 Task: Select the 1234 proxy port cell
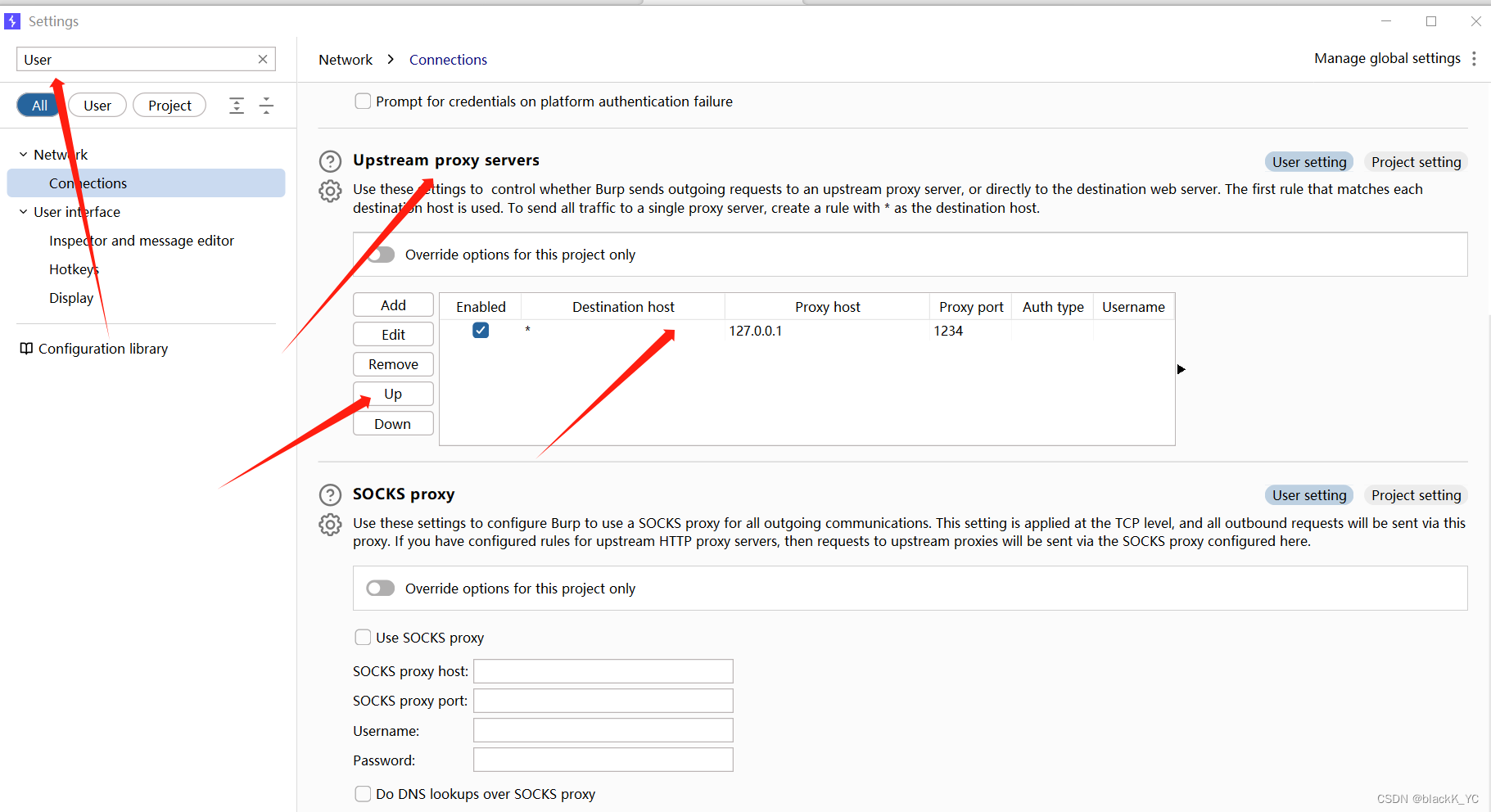pos(971,331)
